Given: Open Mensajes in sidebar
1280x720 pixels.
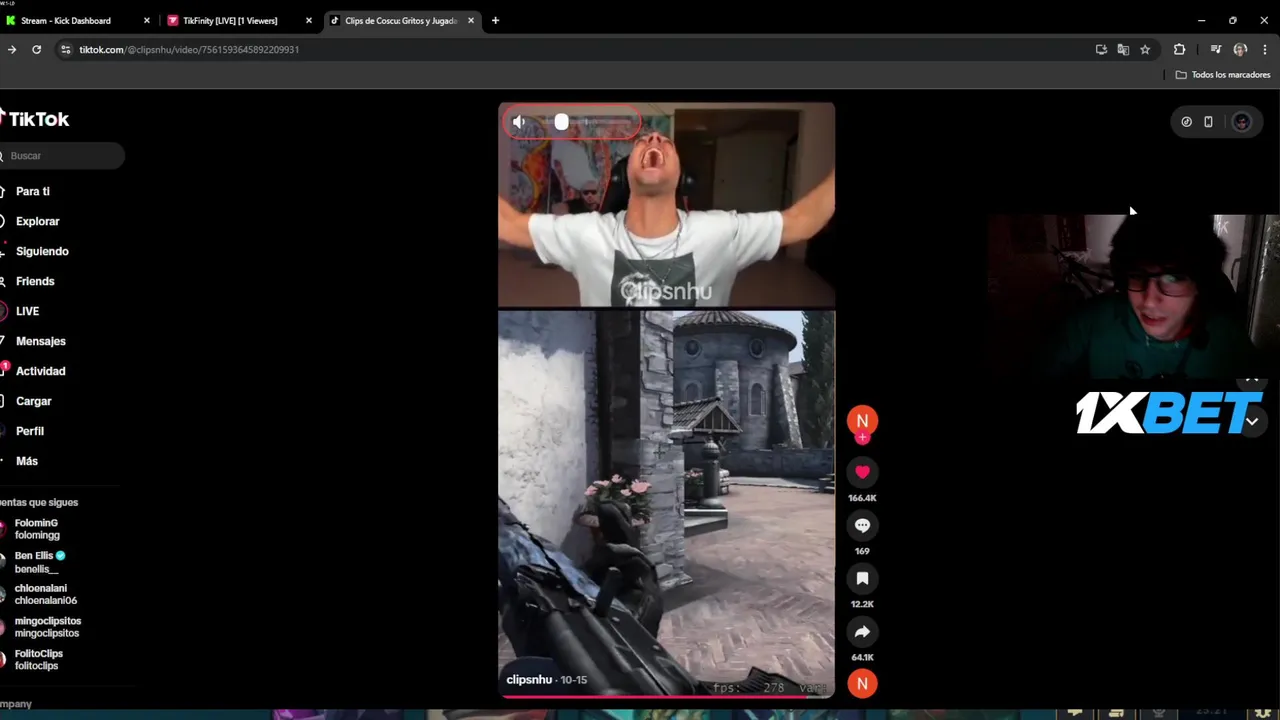Looking at the screenshot, I should tap(40, 341).
